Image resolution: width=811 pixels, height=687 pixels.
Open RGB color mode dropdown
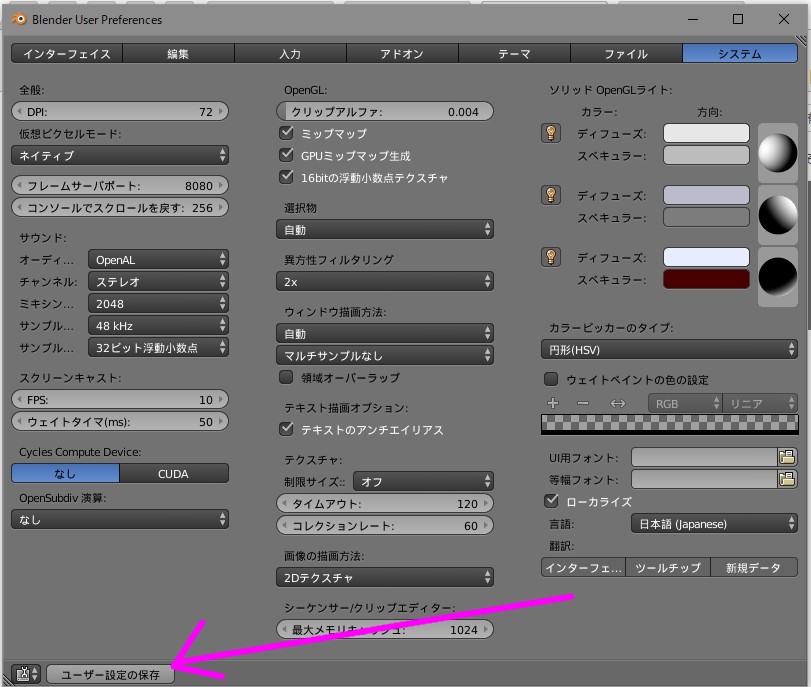(x=685, y=404)
